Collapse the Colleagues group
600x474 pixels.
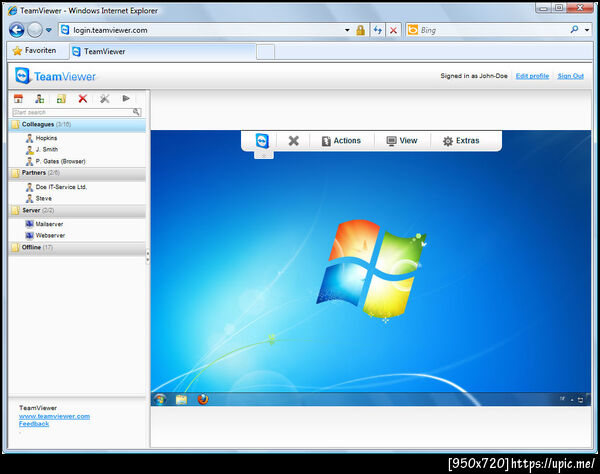click(77, 125)
